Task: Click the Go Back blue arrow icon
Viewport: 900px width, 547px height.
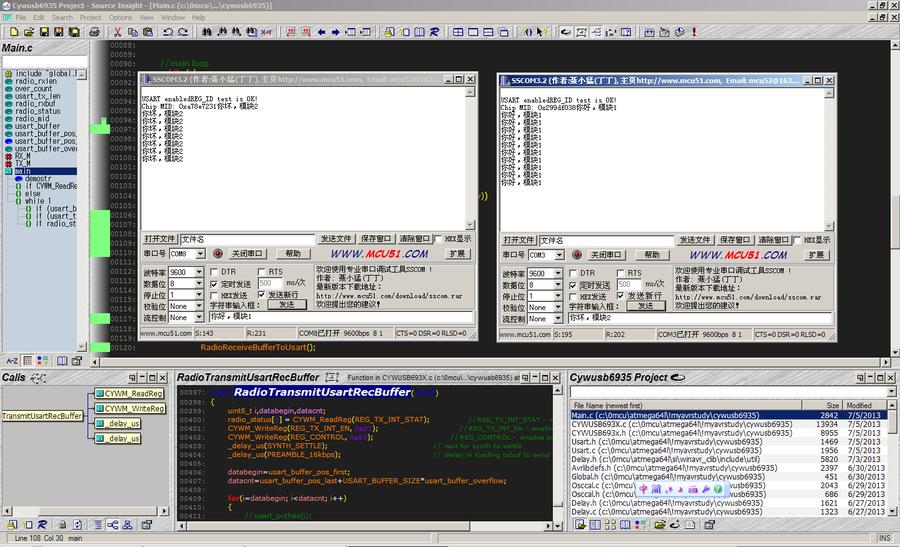Action: point(321,32)
